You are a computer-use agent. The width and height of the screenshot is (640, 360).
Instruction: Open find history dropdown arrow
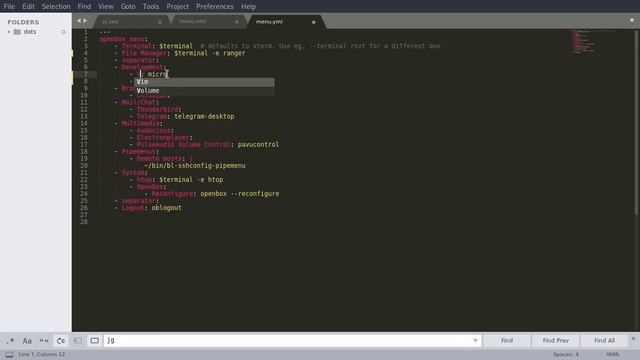click(475, 340)
